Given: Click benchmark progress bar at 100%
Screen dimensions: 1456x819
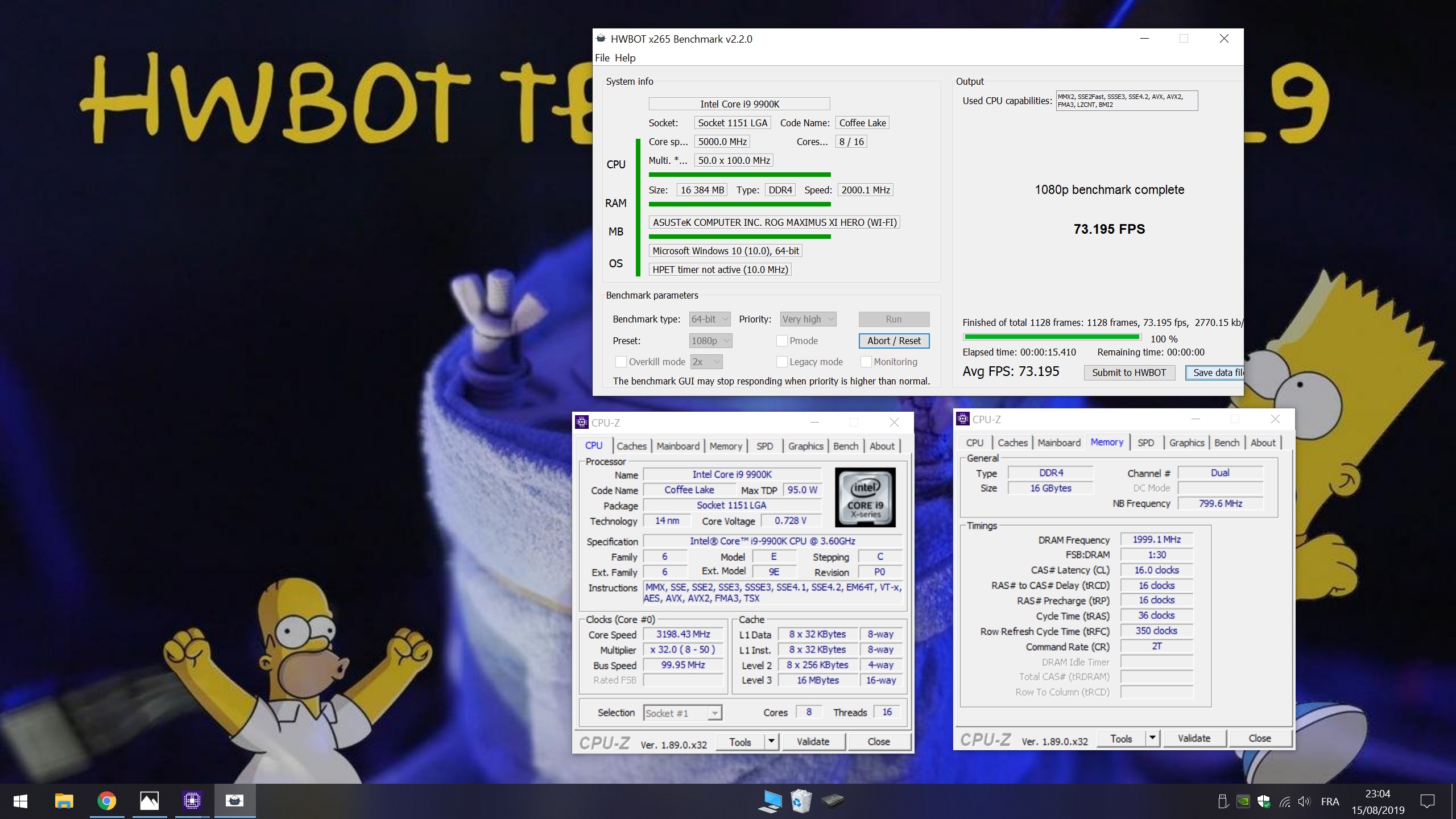Looking at the screenshot, I should [x=1051, y=337].
